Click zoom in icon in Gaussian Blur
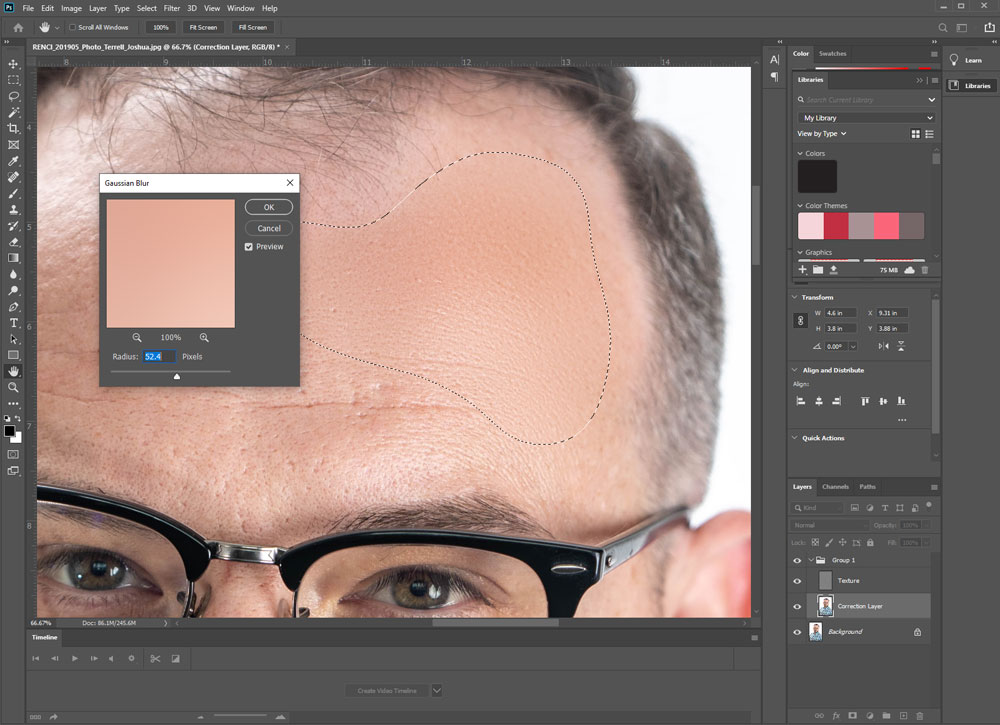 204,338
